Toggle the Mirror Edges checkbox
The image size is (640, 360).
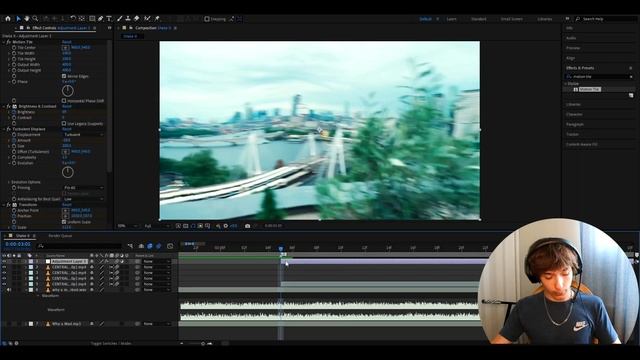click(x=64, y=76)
